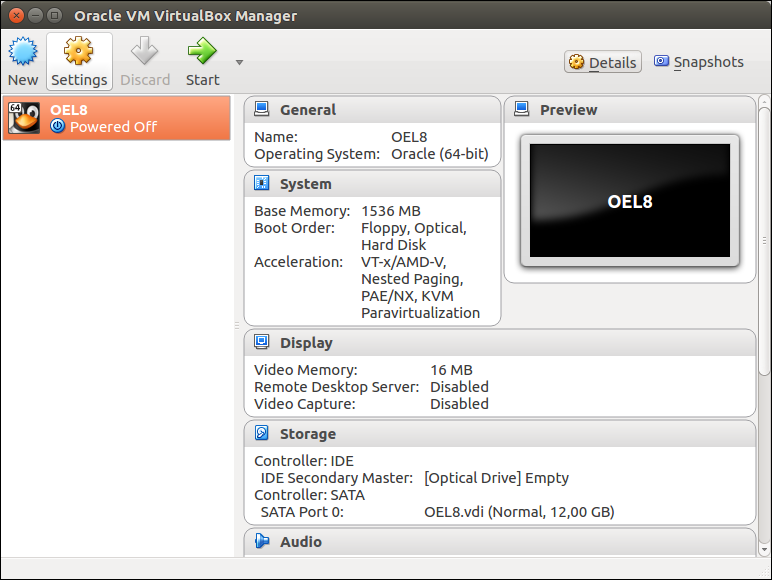
Task: Open the Audio section header link
Action: 301,542
